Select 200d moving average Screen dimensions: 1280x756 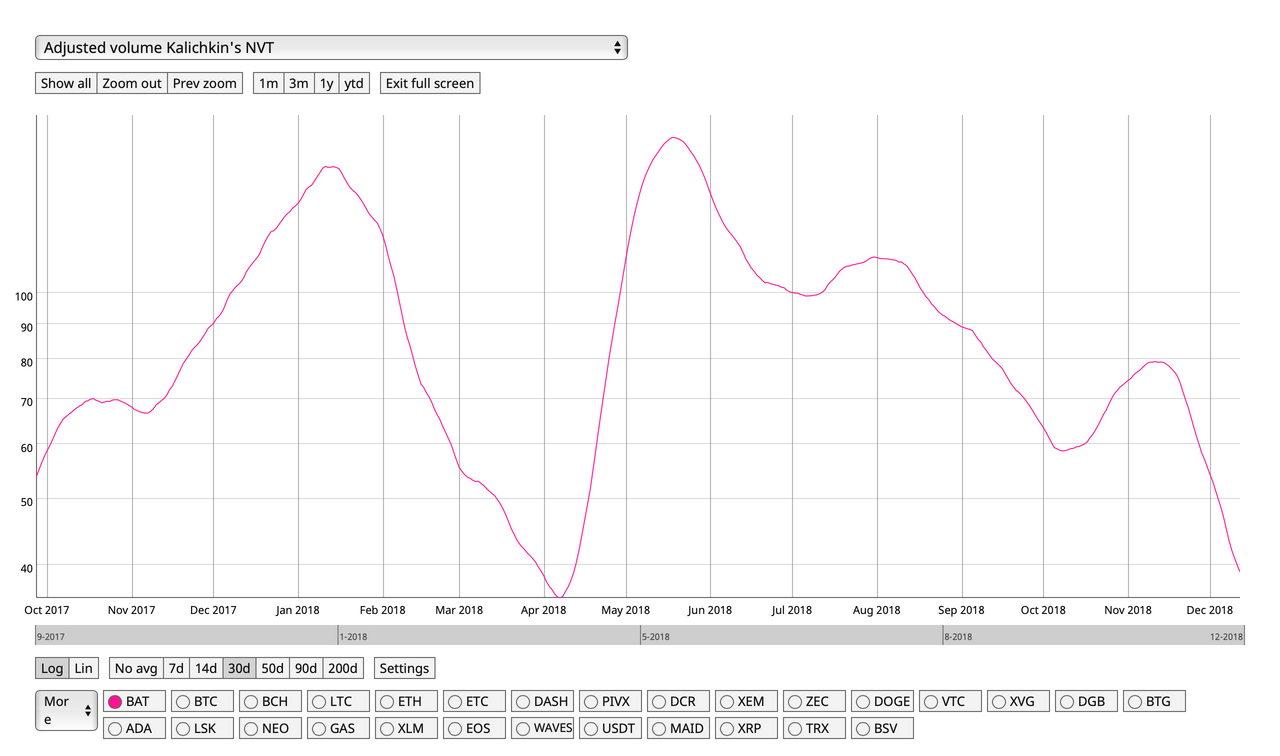coord(343,668)
